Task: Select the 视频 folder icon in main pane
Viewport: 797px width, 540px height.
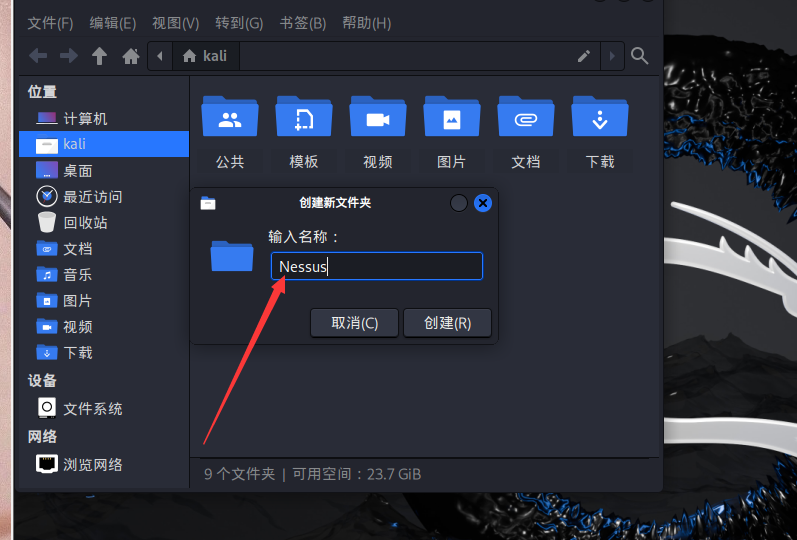Action: [378, 117]
